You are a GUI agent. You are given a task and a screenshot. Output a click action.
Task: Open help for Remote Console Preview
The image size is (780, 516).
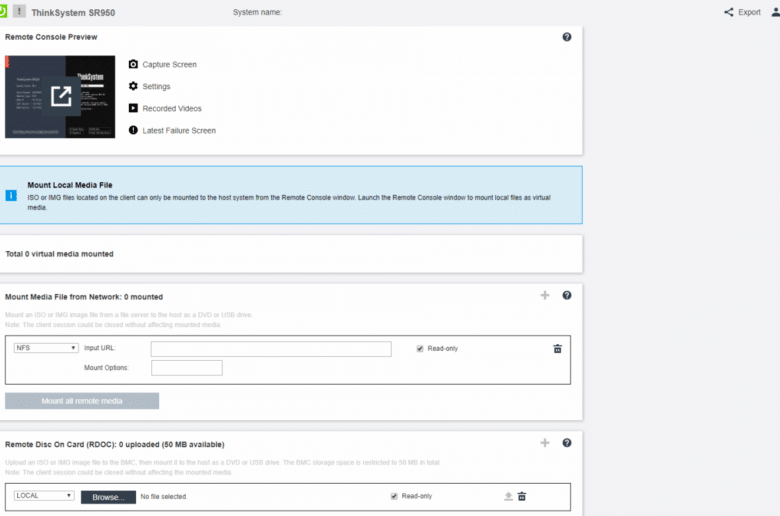pos(567,37)
